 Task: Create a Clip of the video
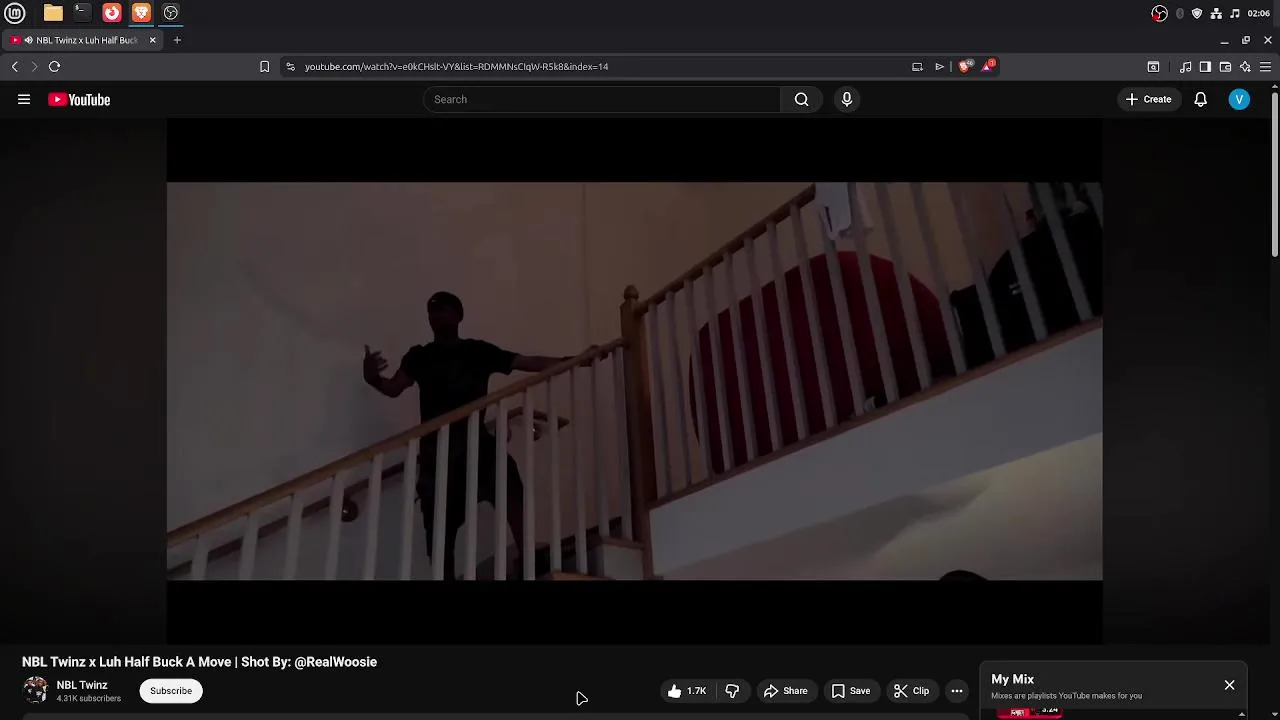point(911,691)
